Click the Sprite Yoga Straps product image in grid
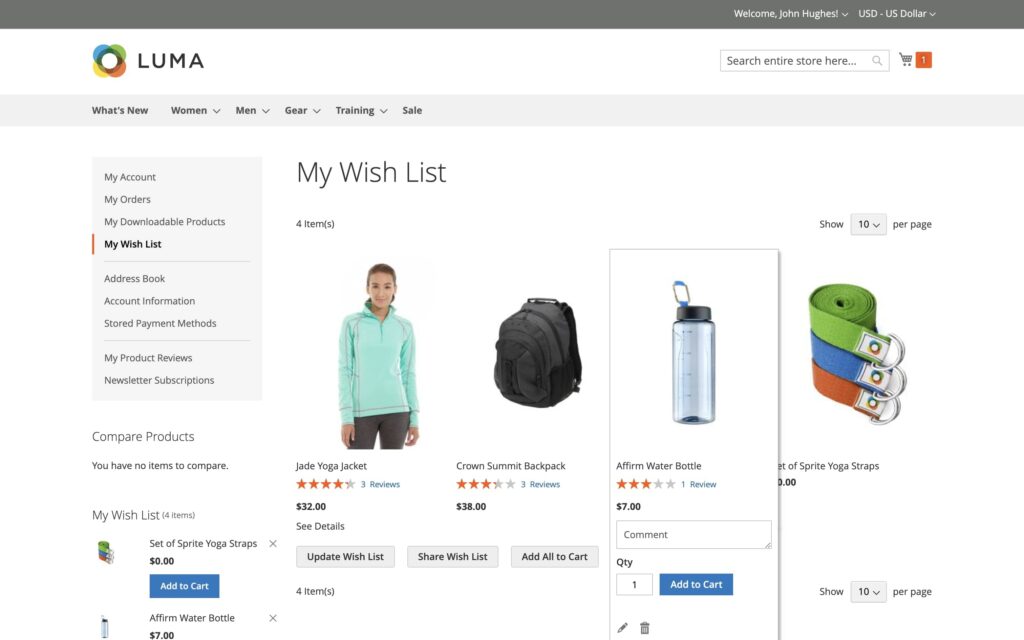 856,353
